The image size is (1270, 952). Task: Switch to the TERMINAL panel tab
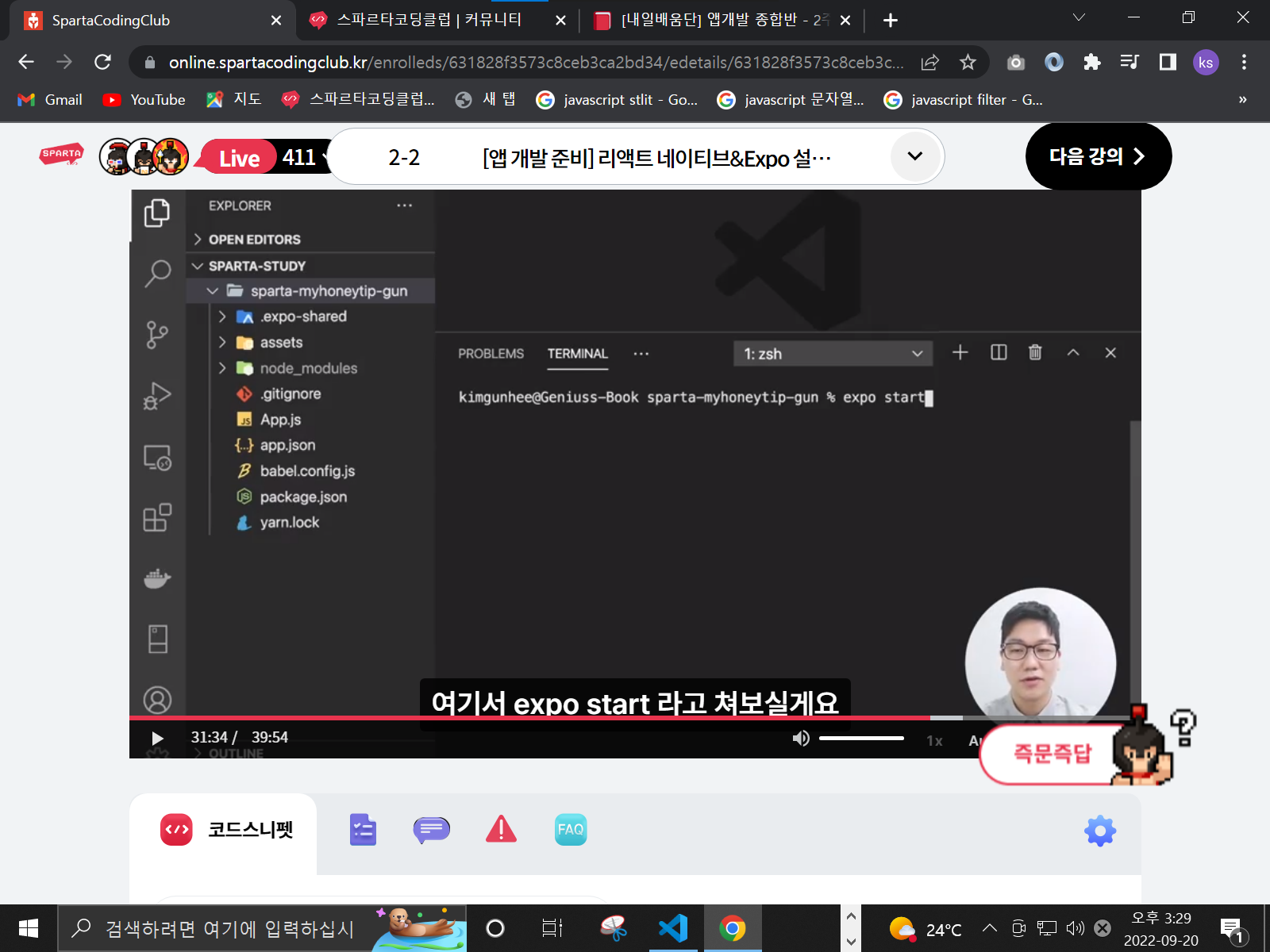[x=577, y=354]
